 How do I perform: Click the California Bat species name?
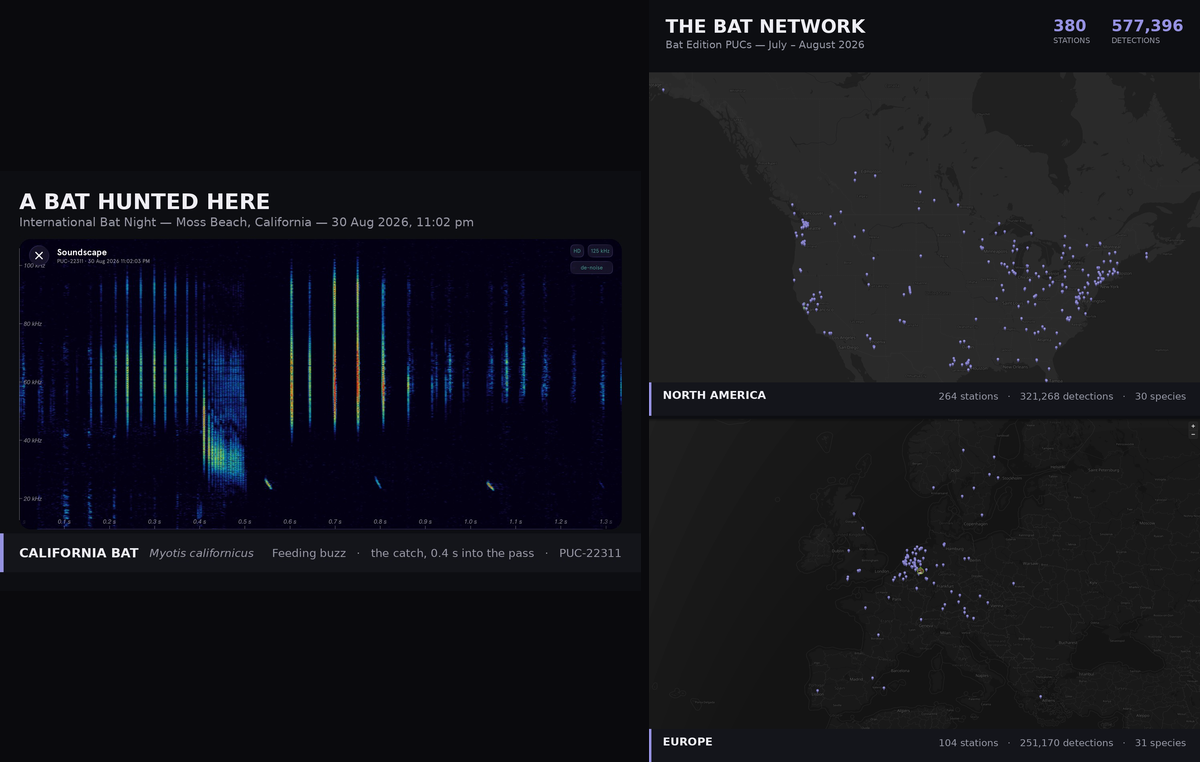[x=79, y=553]
